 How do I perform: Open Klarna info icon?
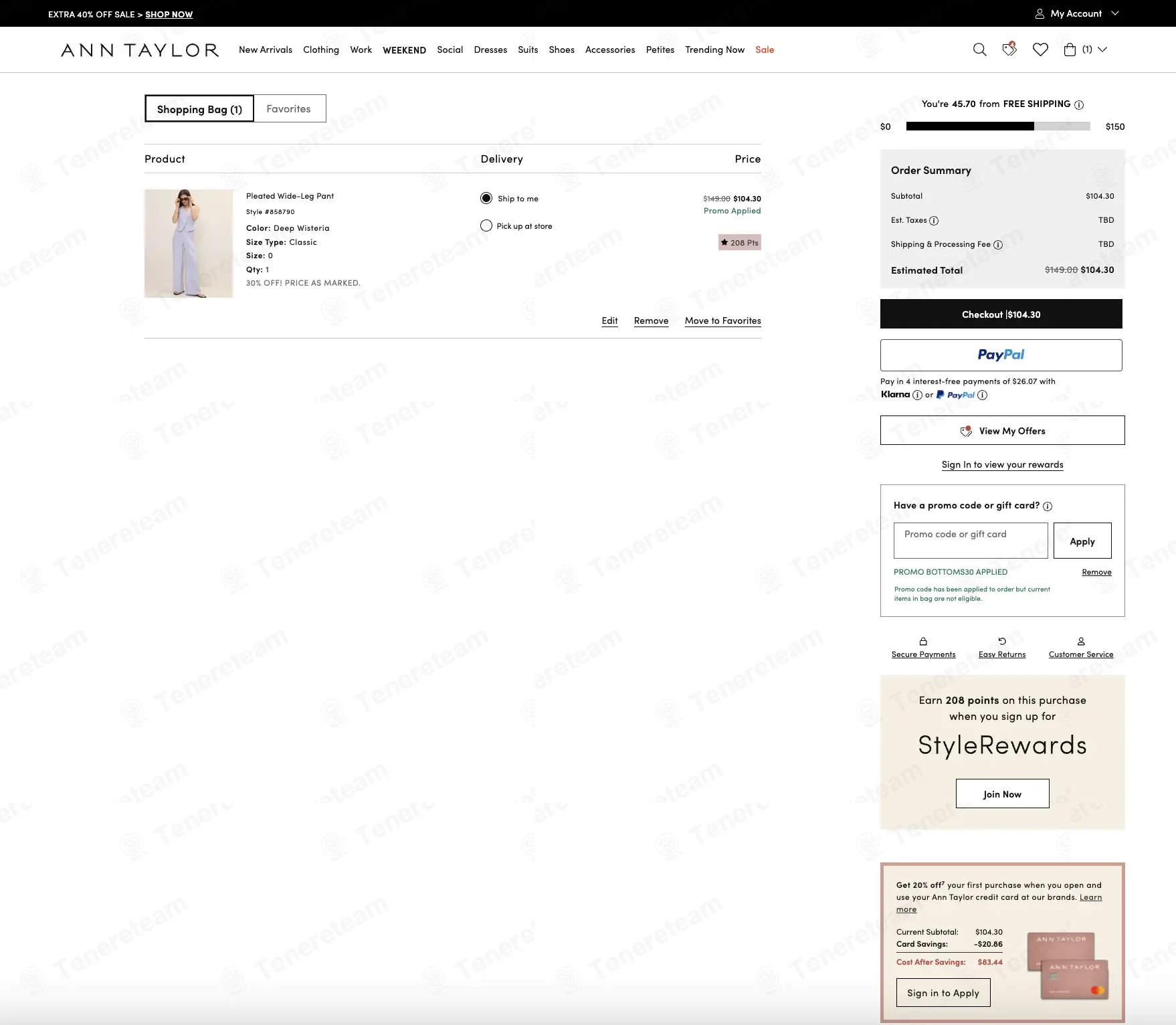[918, 395]
